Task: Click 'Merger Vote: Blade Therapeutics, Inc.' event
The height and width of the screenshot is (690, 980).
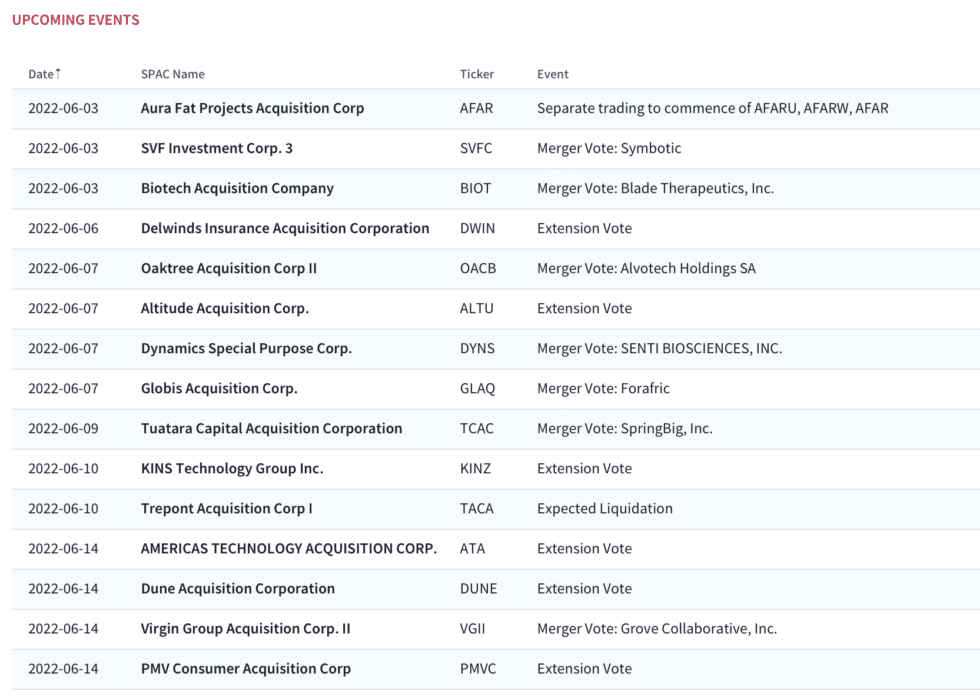Action: click(656, 188)
